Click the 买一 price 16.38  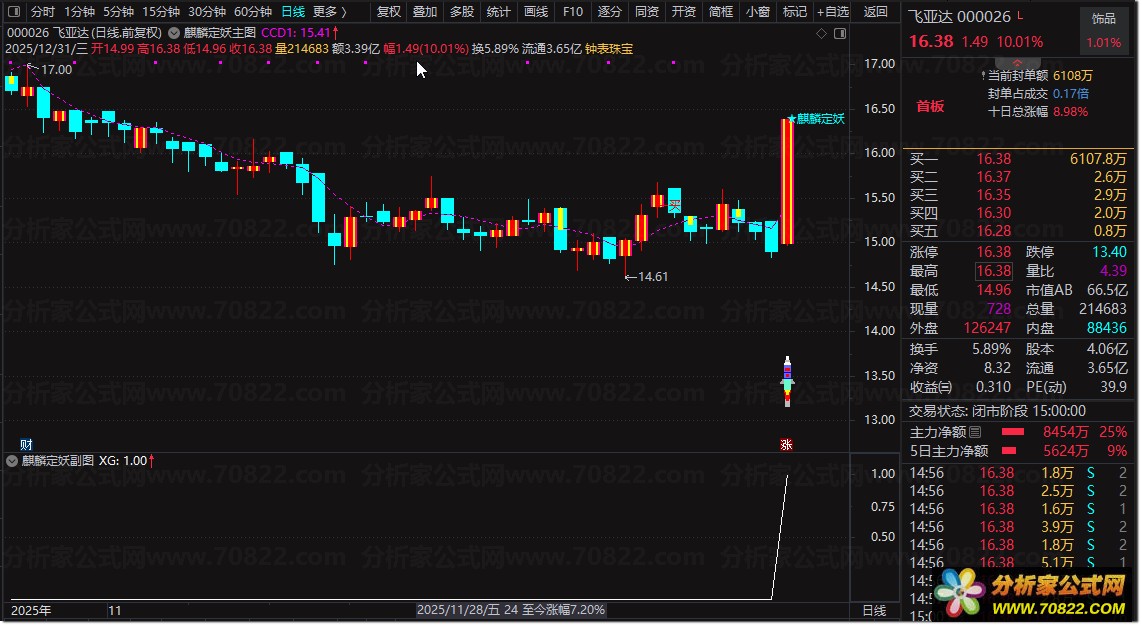pos(993,159)
